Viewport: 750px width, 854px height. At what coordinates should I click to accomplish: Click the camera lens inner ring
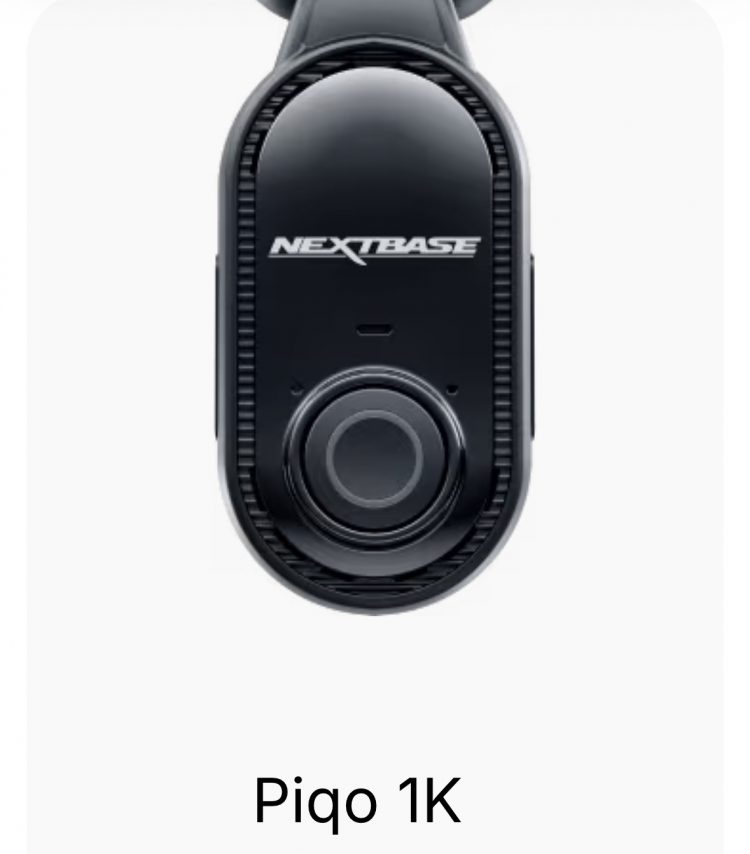click(375, 459)
